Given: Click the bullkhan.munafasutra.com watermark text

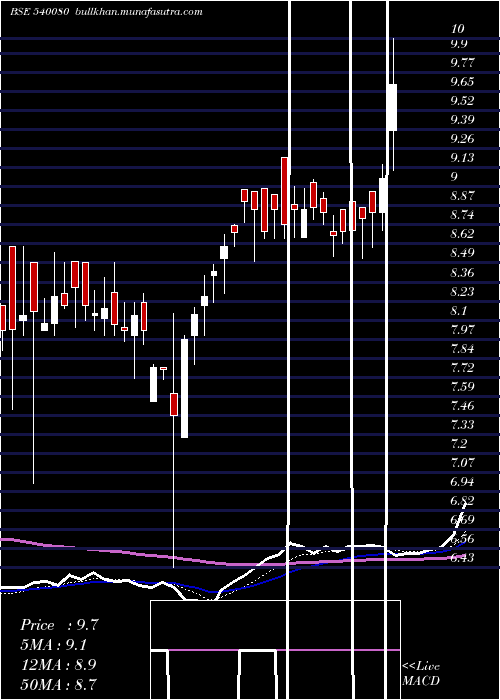Looking at the screenshot, I should coord(140,12).
